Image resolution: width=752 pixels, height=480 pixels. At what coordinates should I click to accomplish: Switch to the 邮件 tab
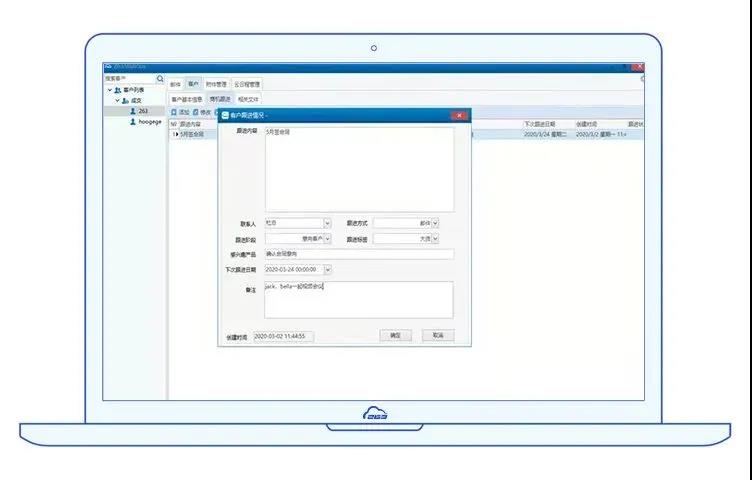coord(175,85)
